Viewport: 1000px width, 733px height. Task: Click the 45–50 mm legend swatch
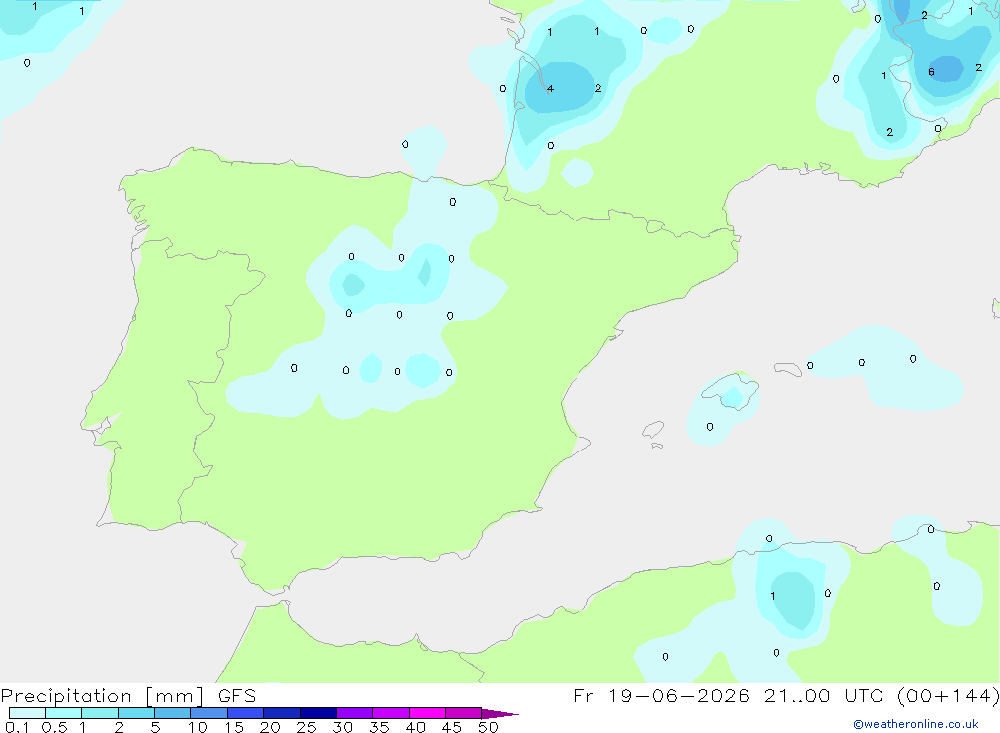pyautogui.click(x=463, y=713)
